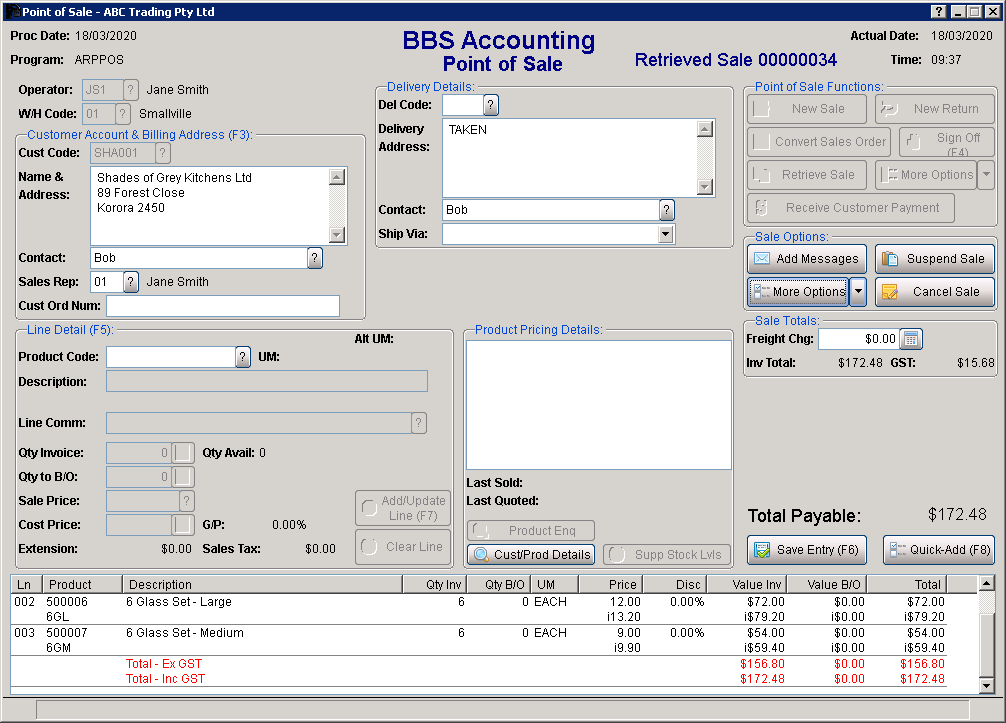Image resolution: width=1006 pixels, height=723 pixels.
Task: Click the Cust Ord Num input field
Action: click(x=223, y=306)
